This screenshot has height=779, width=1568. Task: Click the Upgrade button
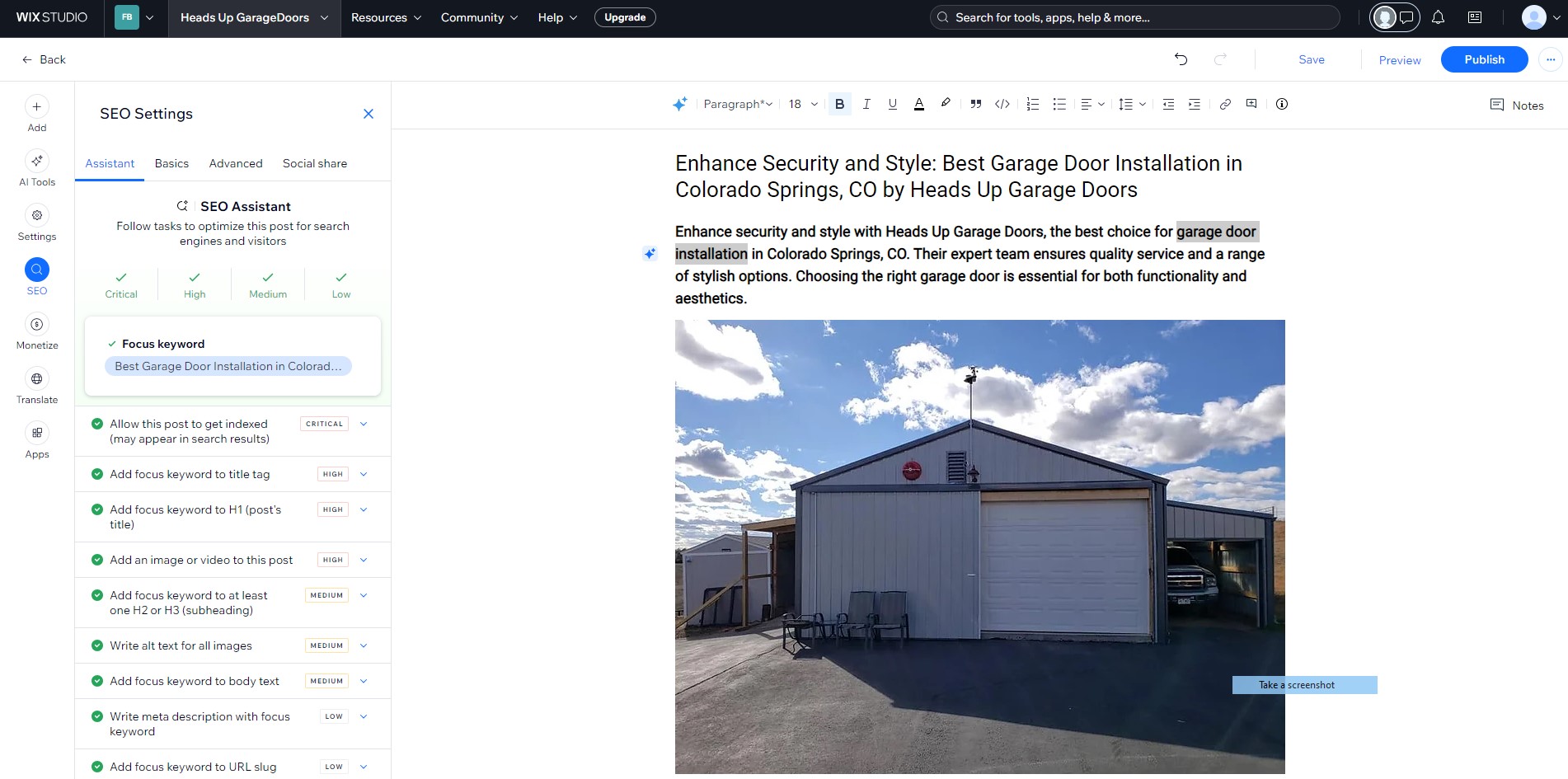tap(625, 17)
